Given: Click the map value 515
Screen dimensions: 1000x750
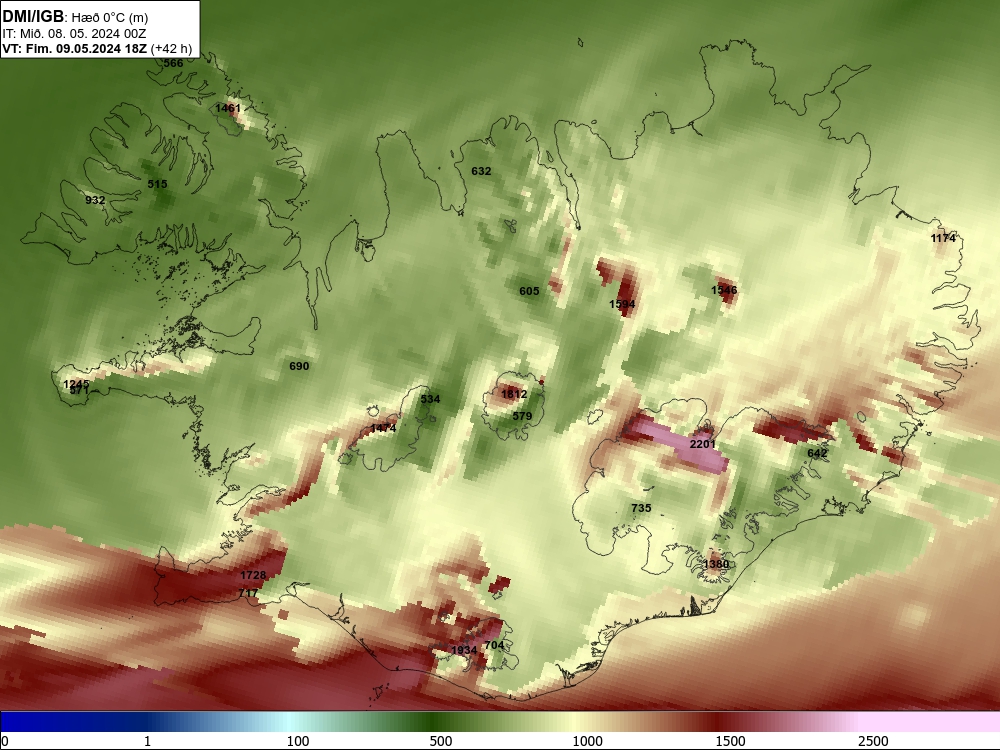Looking at the screenshot, I should coord(158,184).
